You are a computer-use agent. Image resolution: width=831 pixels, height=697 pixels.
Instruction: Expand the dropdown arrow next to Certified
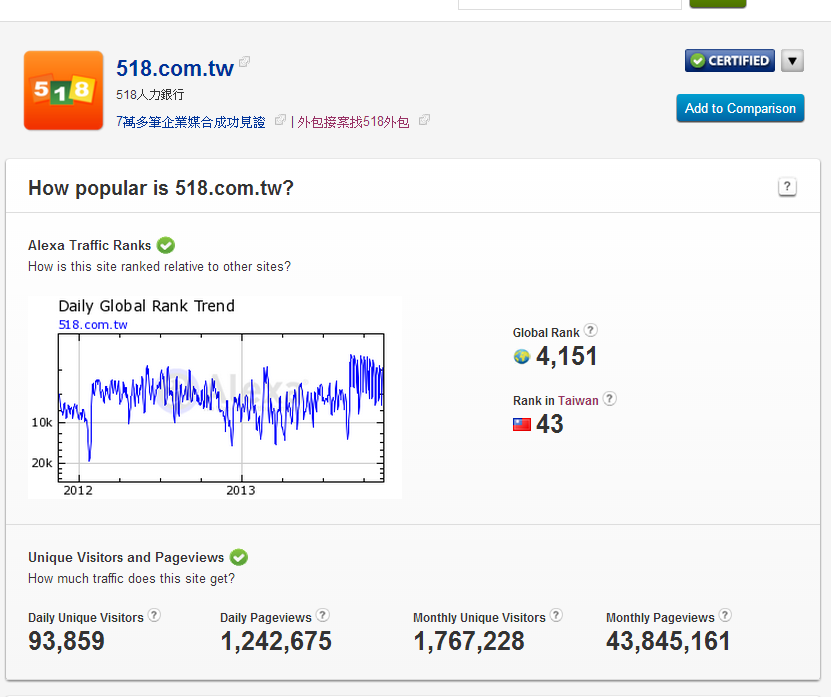pyautogui.click(x=792, y=61)
